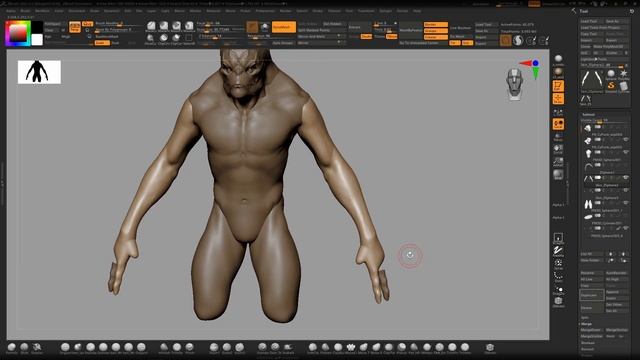Select the dotted Dots stroke icon on right shelf
Screen dimensions: 640x360
point(558,276)
